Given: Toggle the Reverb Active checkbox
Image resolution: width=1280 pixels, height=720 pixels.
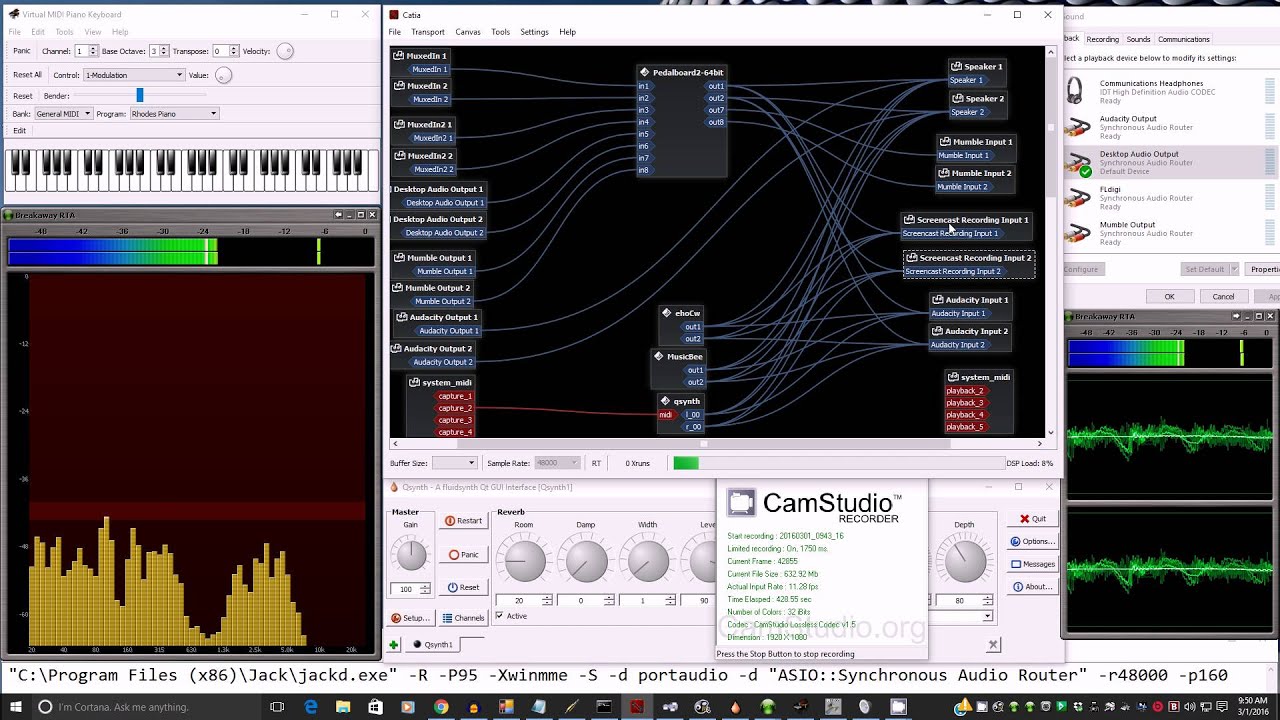Looking at the screenshot, I should click(500, 616).
